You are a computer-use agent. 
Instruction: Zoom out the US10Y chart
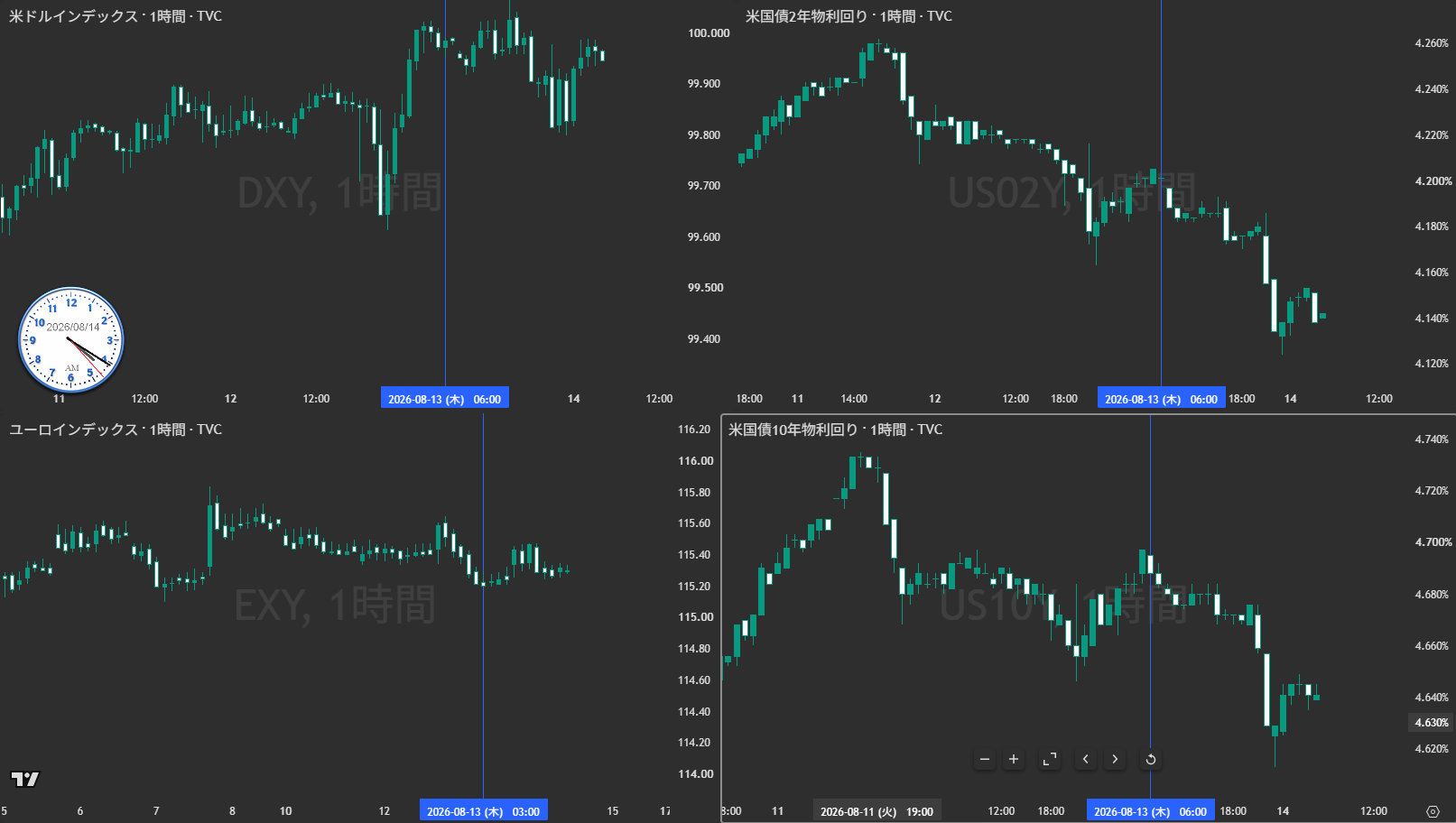pos(985,759)
